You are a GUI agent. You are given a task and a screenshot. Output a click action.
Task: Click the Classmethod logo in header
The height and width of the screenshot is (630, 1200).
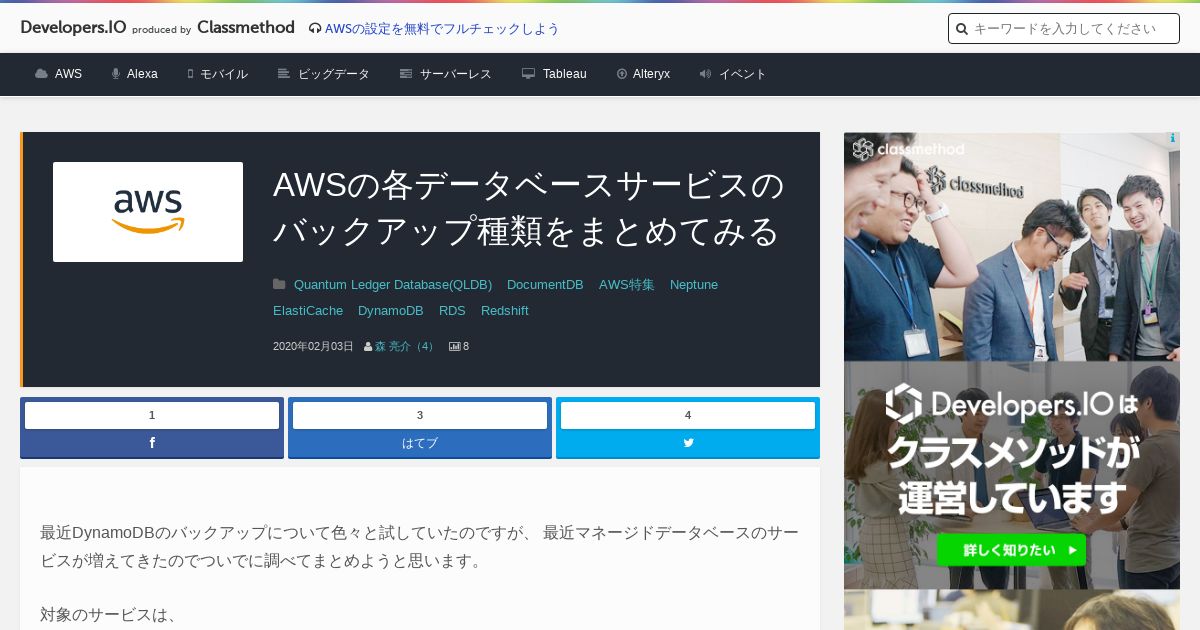click(246, 27)
